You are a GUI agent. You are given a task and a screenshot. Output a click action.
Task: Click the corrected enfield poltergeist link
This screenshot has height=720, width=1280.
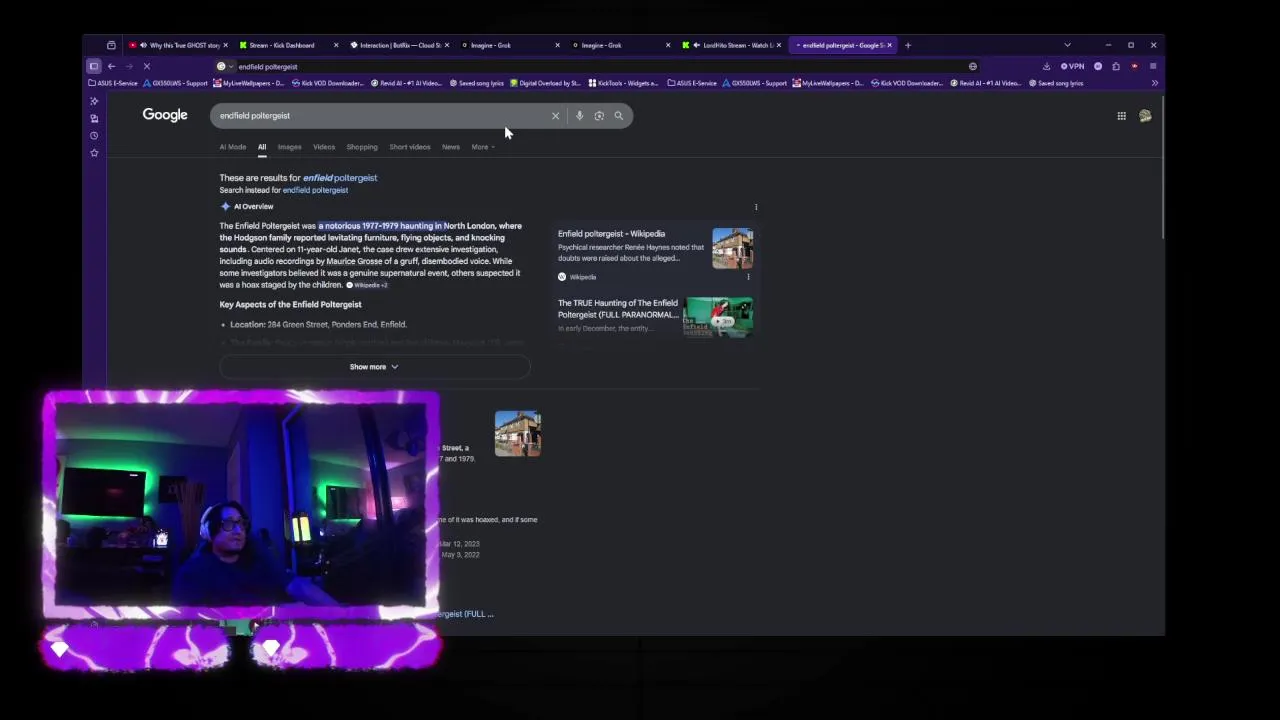tap(340, 178)
